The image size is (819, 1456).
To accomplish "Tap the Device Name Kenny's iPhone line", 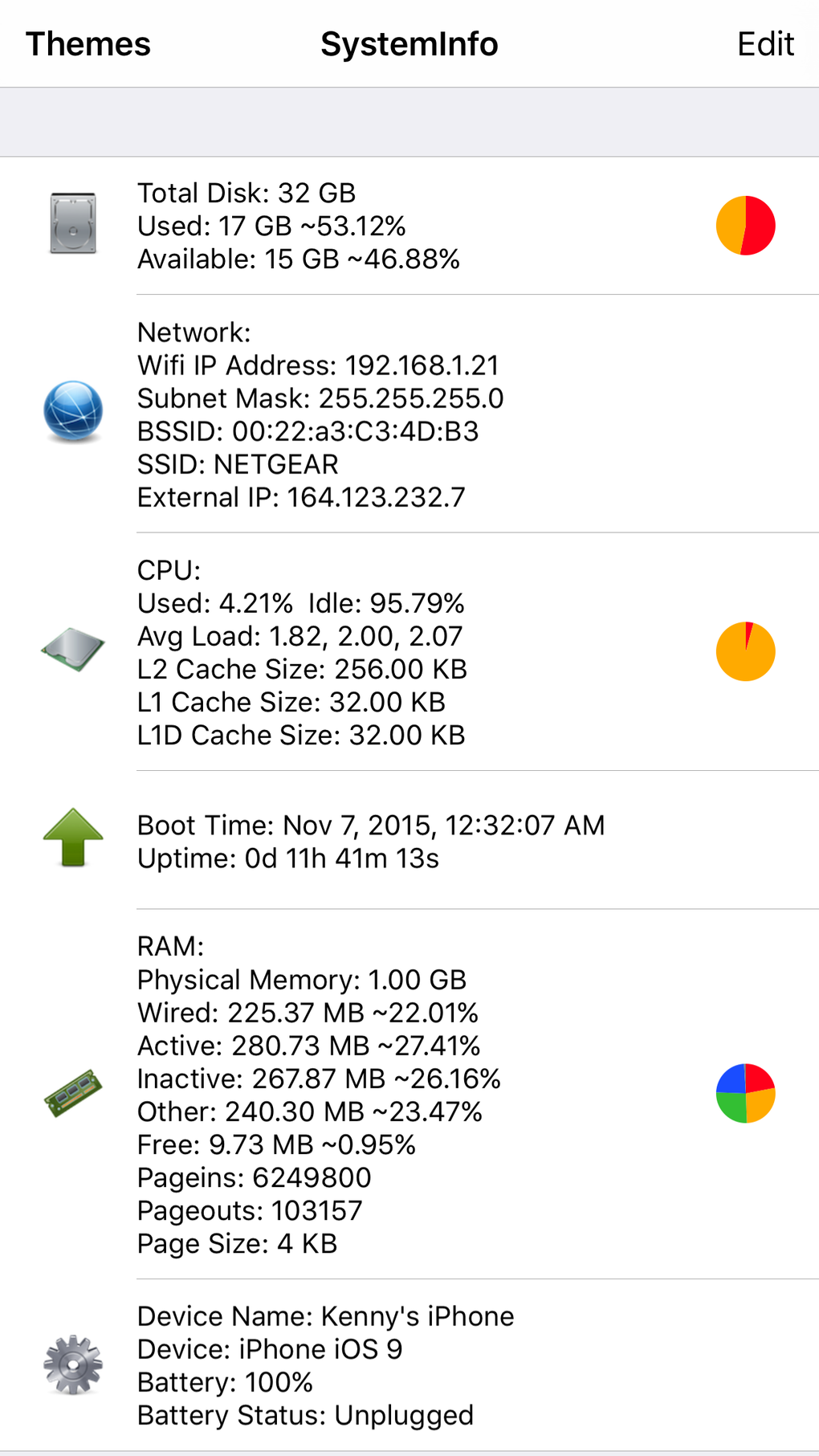I will [325, 1316].
